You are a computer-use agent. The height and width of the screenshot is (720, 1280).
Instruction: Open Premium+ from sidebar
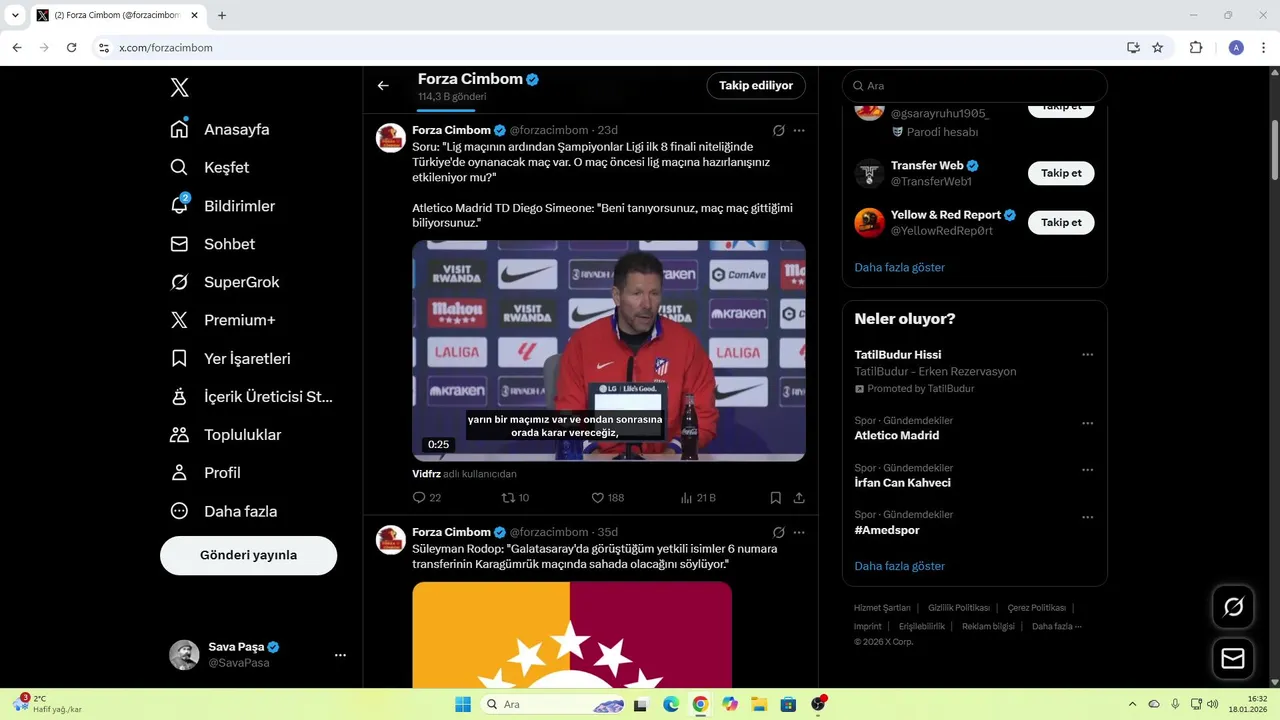223,320
